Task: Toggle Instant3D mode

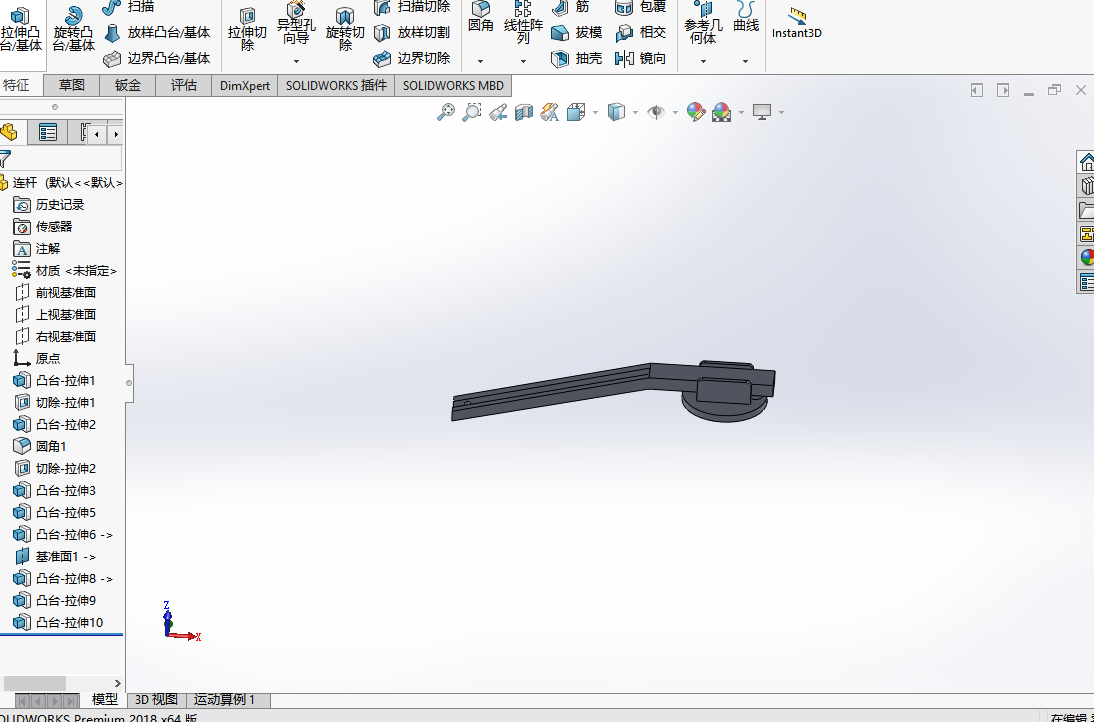Action: point(796,24)
